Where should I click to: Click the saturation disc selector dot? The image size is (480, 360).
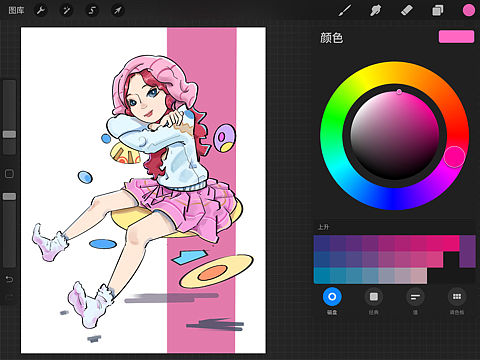[399, 91]
